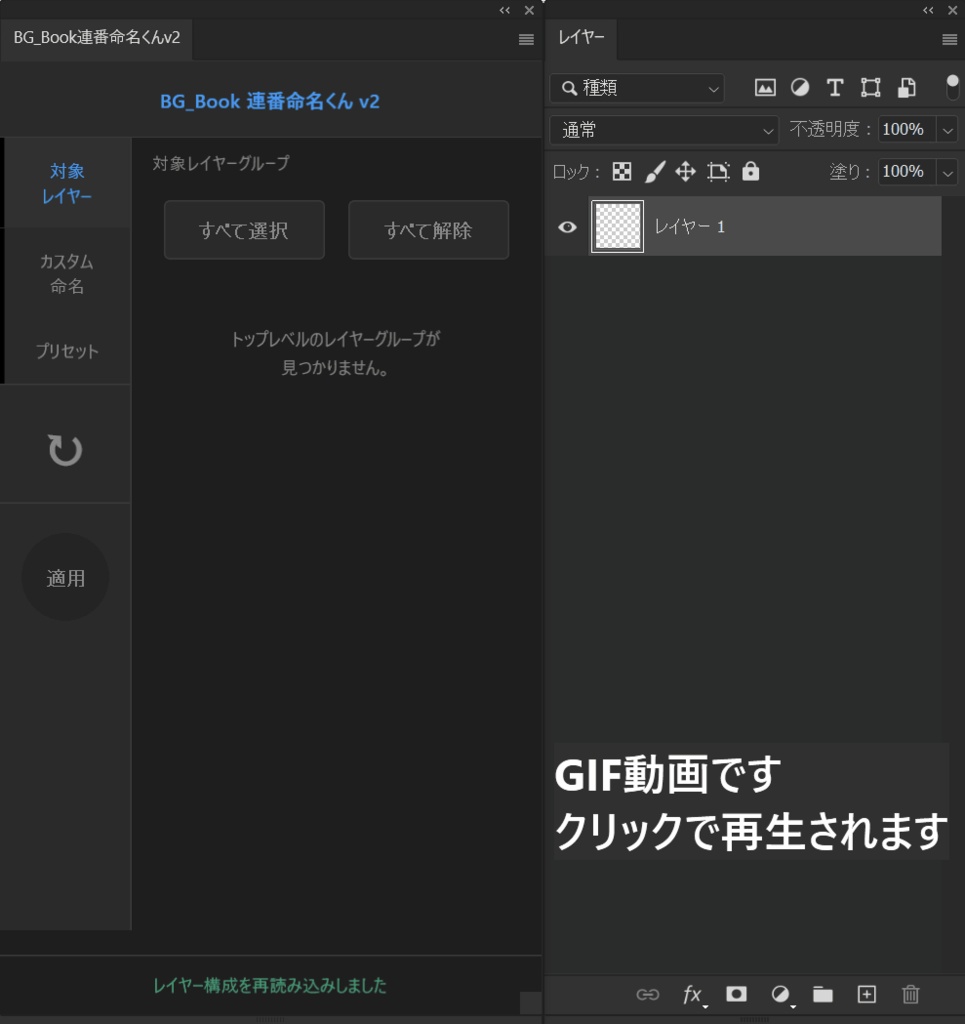965x1024 pixels.
Task: Switch to the プリセット sidebar tab
Action: (67, 351)
